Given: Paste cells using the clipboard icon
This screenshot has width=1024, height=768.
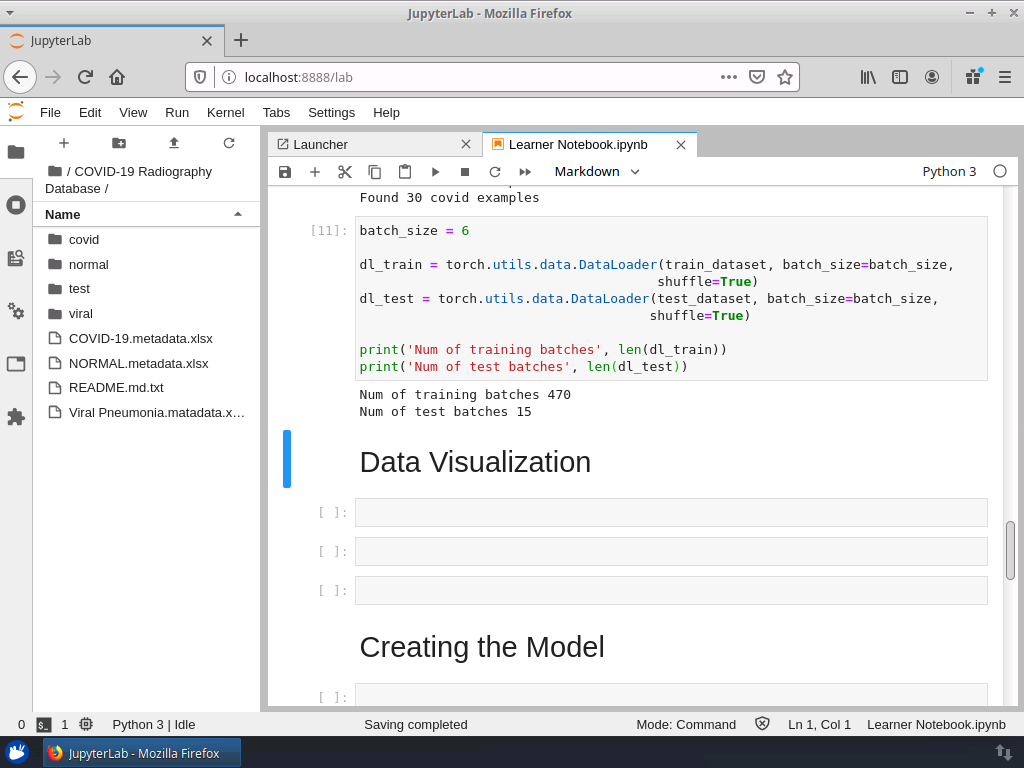Looking at the screenshot, I should (405, 172).
